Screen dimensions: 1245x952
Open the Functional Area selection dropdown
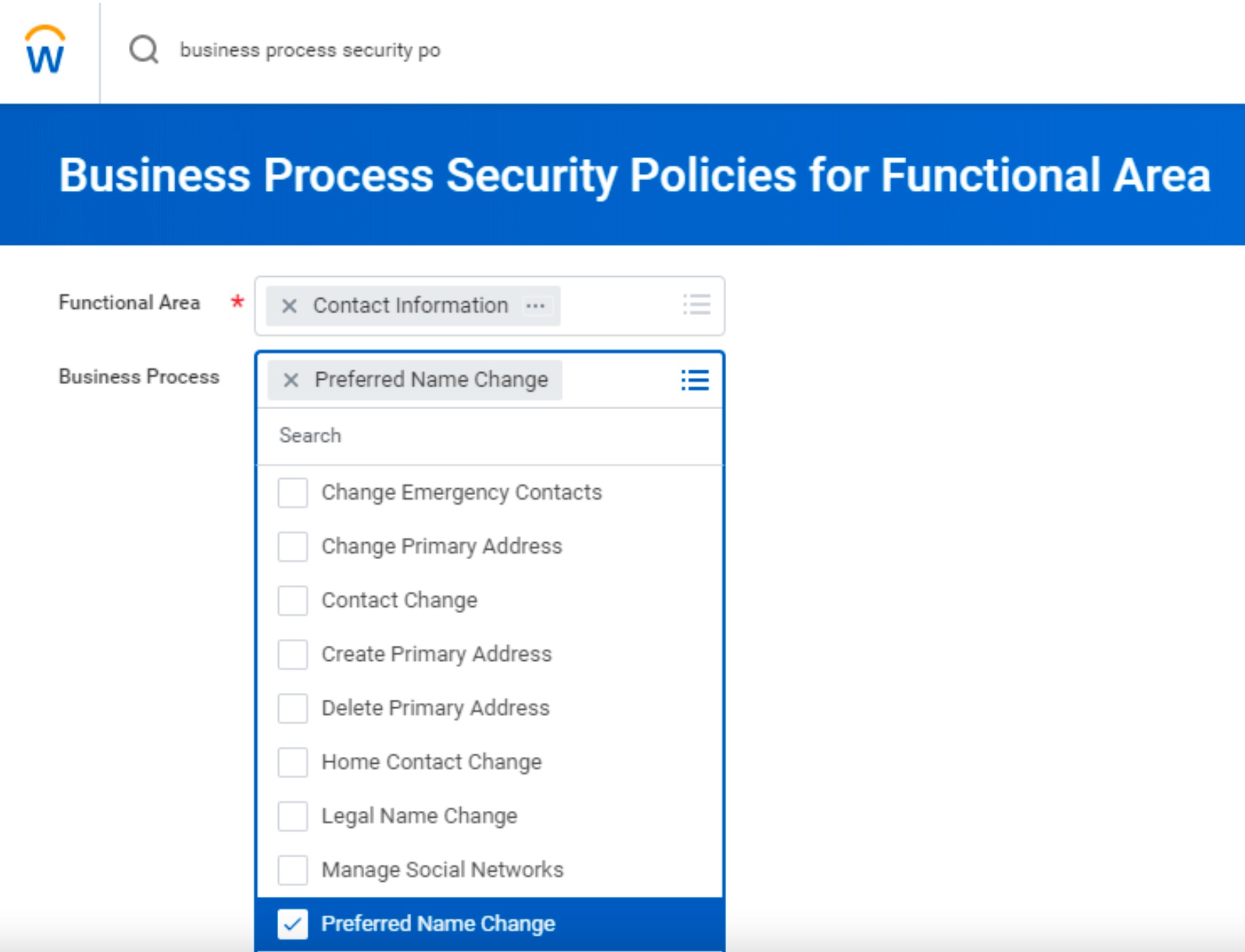pos(697,305)
